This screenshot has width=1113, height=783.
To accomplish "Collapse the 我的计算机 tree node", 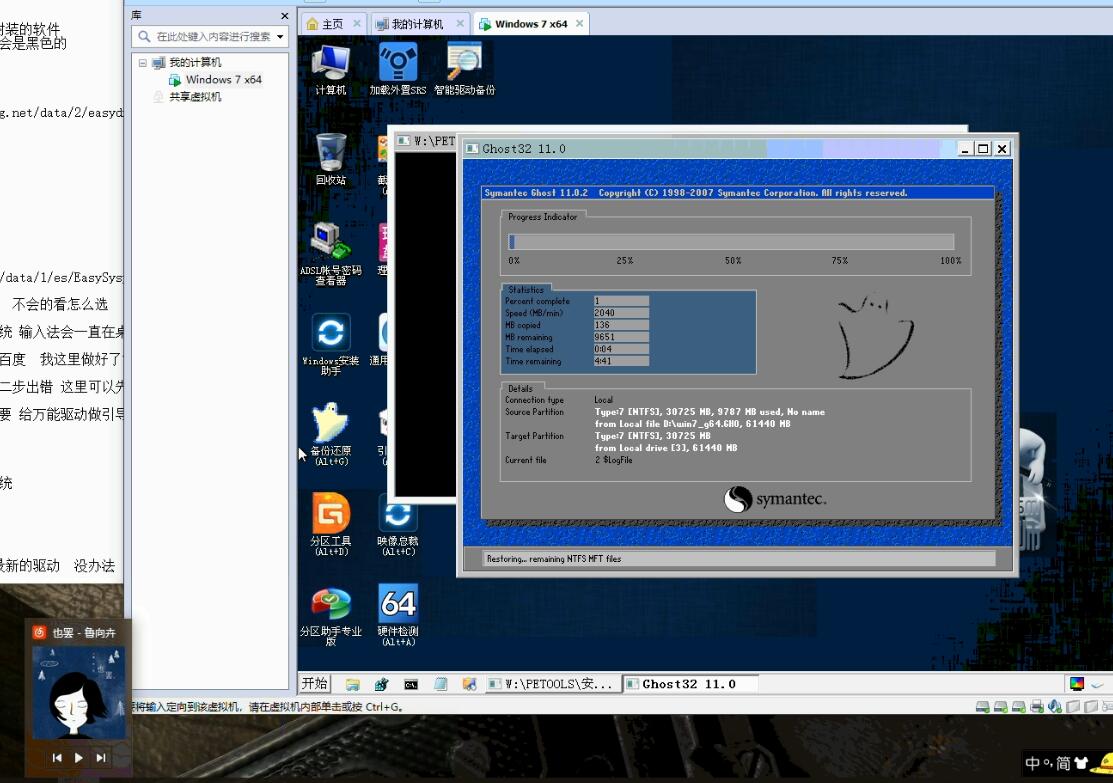I will tap(143, 63).
